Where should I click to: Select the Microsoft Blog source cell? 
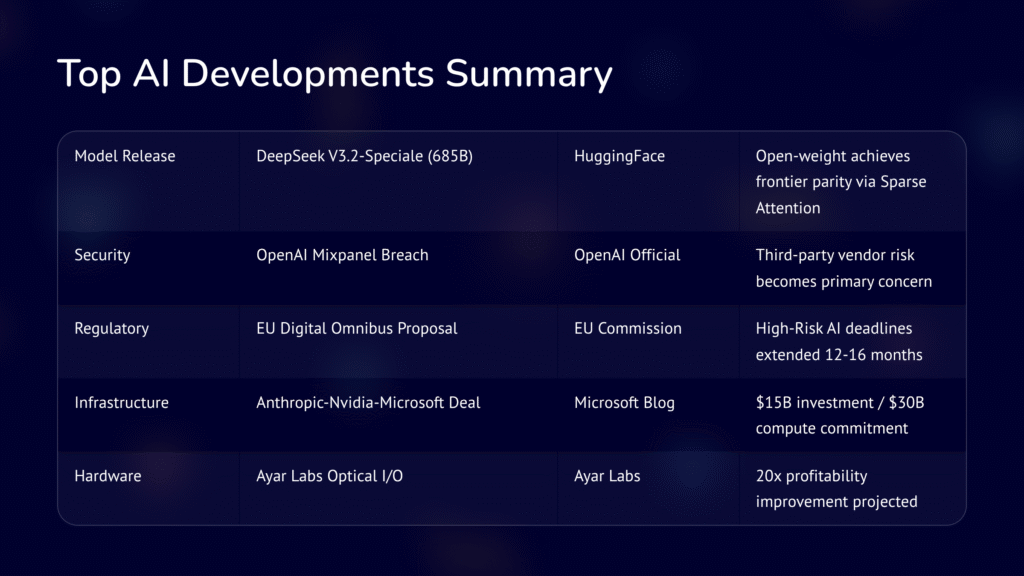tap(624, 402)
